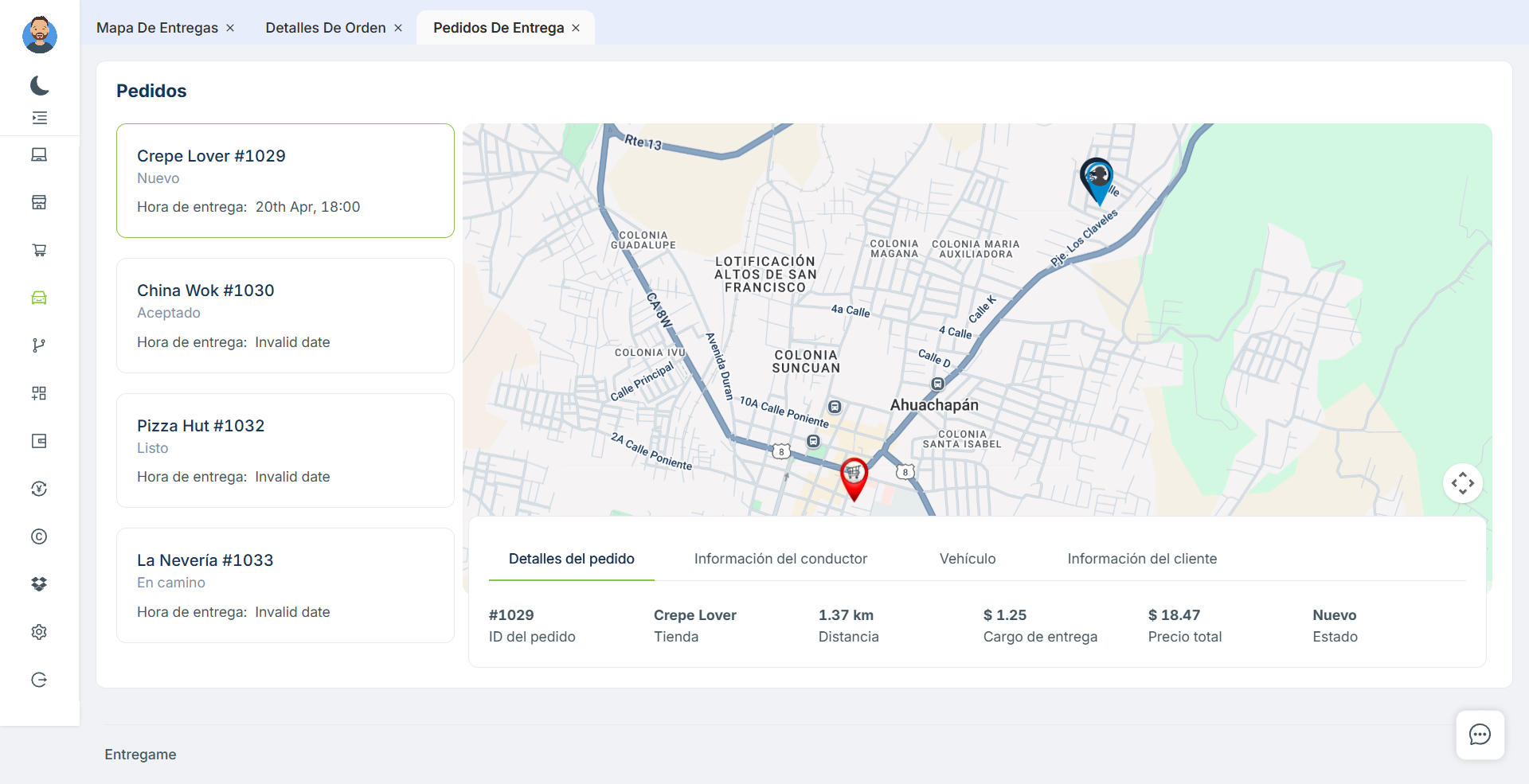Click the Listo status of Pizza Hut
Image resolution: width=1529 pixels, height=784 pixels.
[153, 448]
